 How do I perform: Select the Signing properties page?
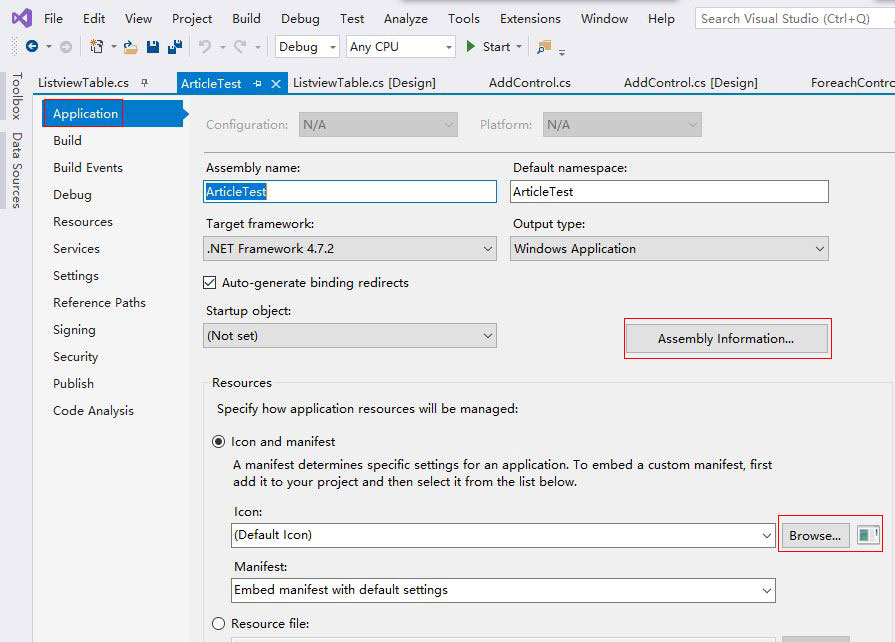[74, 330]
